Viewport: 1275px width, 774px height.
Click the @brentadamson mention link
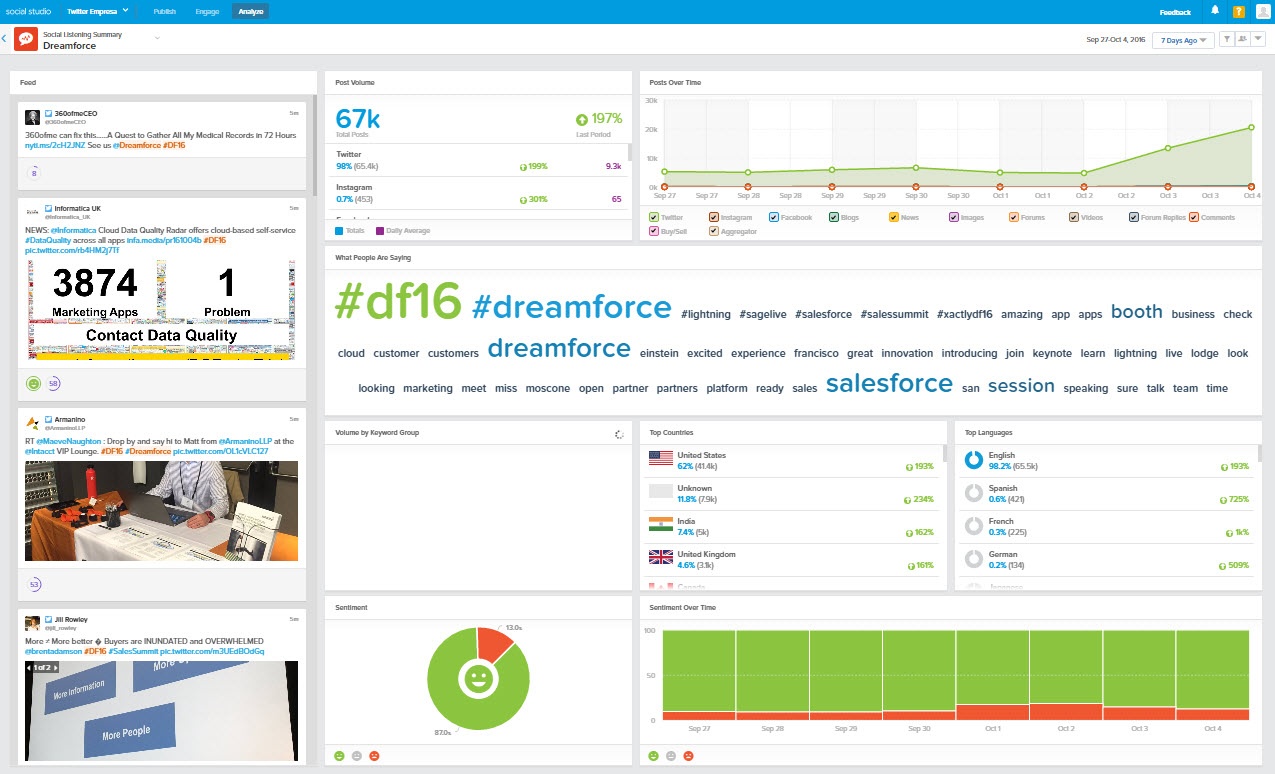tap(54, 651)
